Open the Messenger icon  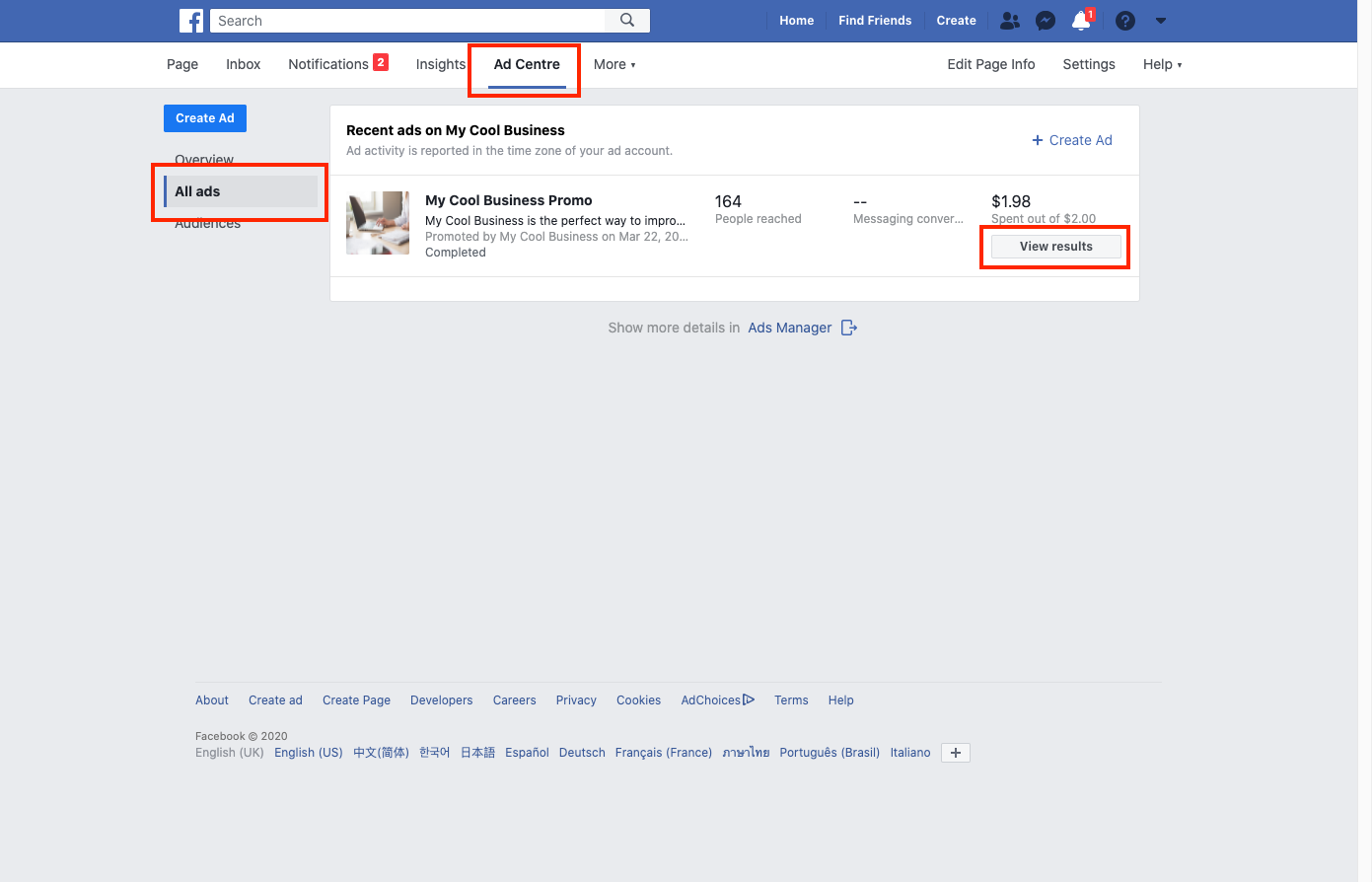click(x=1046, y=21)
